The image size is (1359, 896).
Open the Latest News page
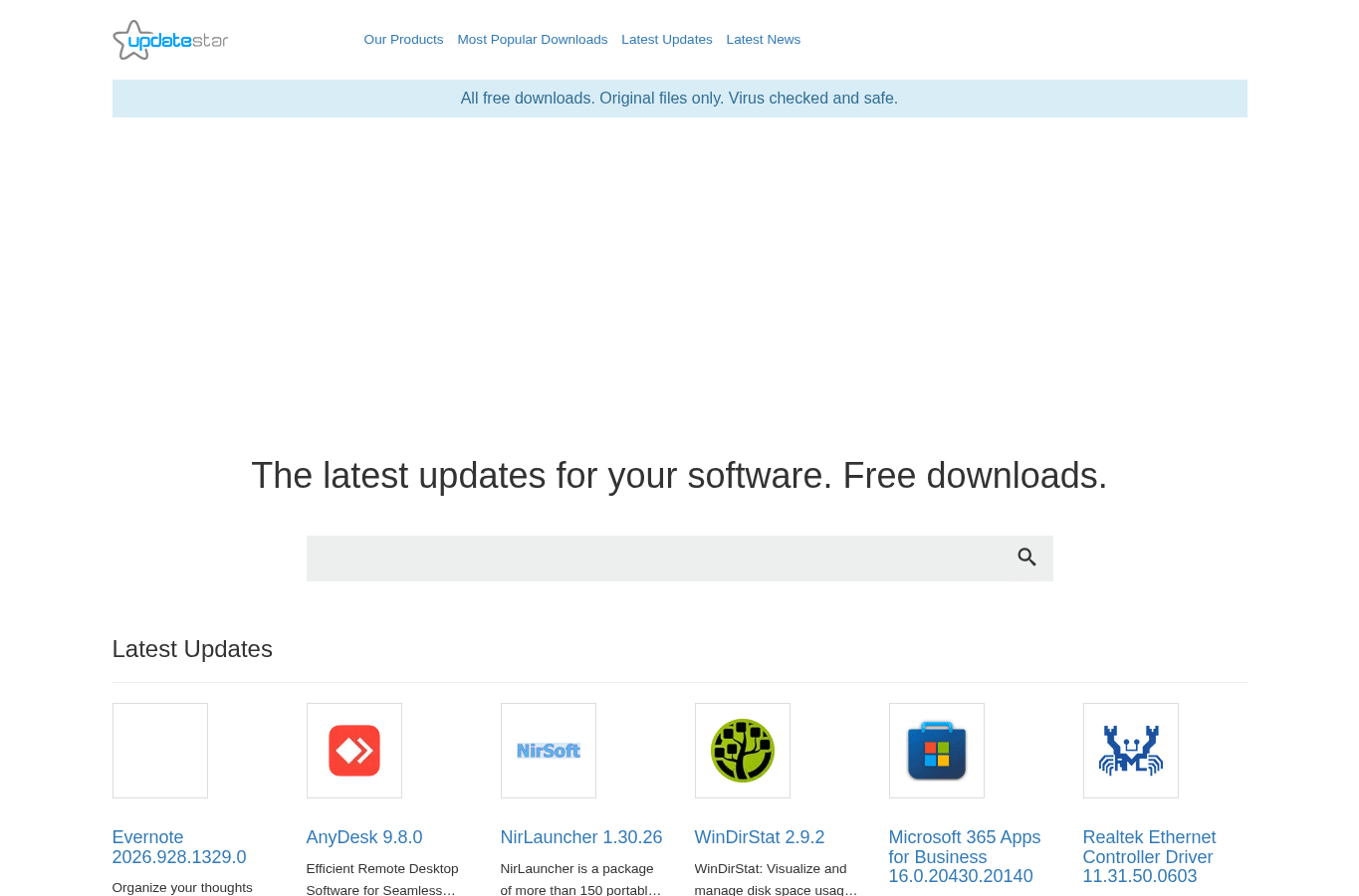(764, 40)
